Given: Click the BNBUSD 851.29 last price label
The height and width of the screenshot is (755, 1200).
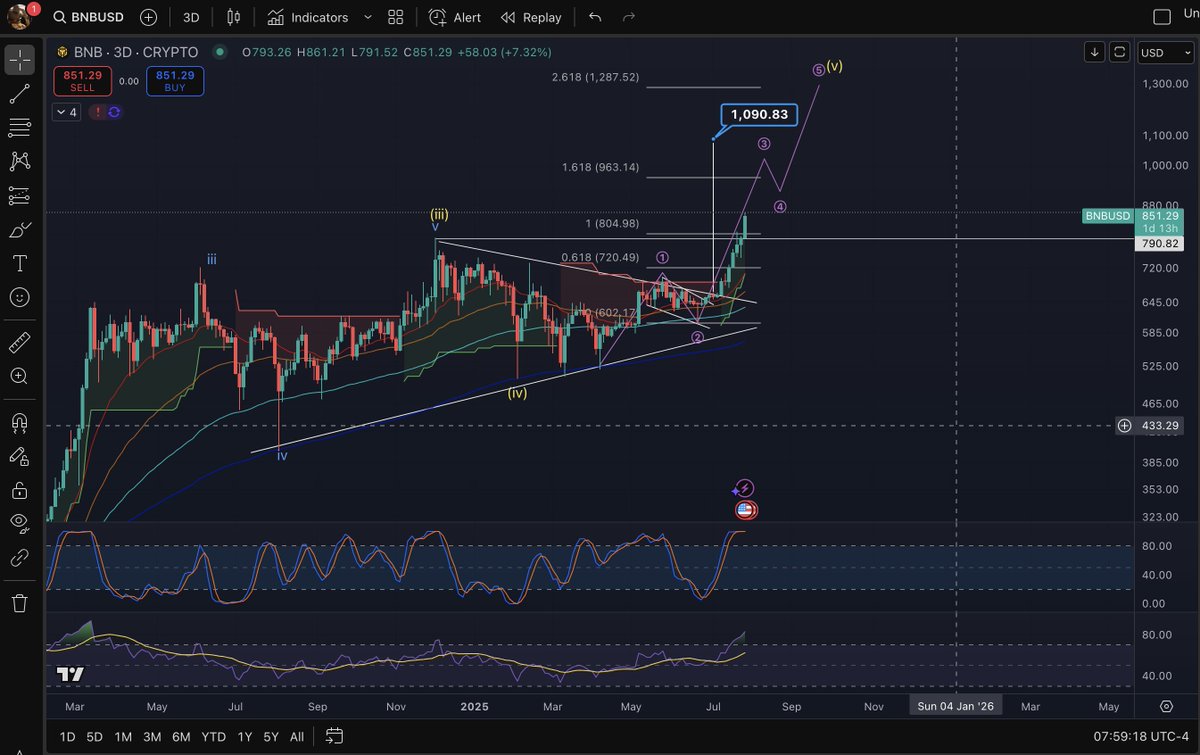Looking at the screenshot, I should (1134, 216).
